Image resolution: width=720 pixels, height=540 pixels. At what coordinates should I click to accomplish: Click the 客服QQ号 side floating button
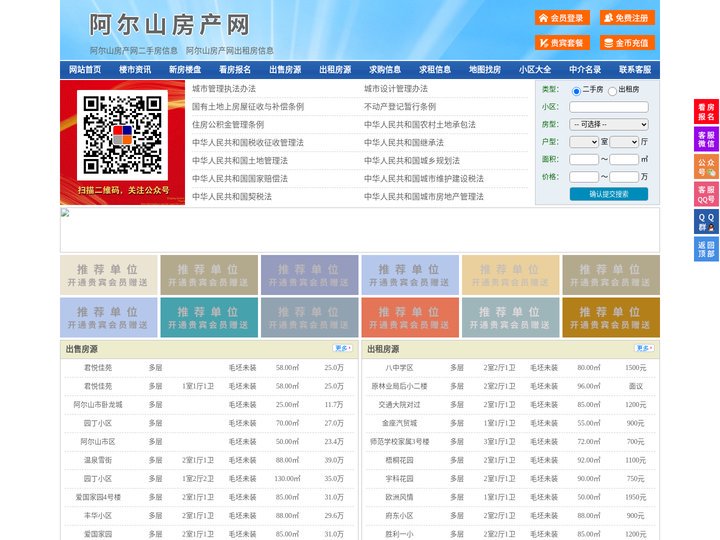(706, 194)
